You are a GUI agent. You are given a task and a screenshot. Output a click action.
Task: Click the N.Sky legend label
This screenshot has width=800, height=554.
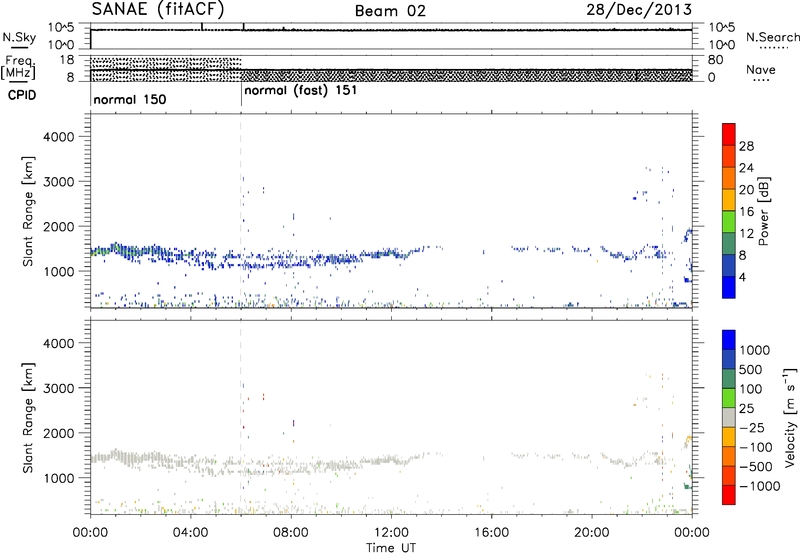19,37
